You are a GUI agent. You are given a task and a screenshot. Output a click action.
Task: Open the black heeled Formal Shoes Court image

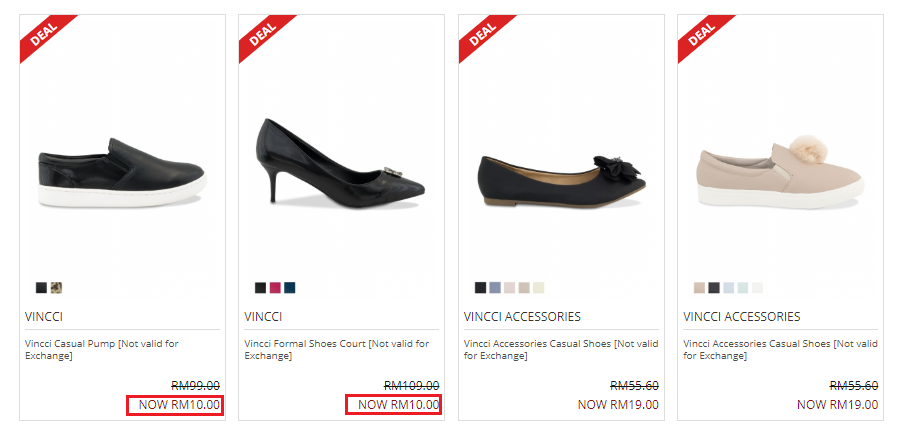342,163
